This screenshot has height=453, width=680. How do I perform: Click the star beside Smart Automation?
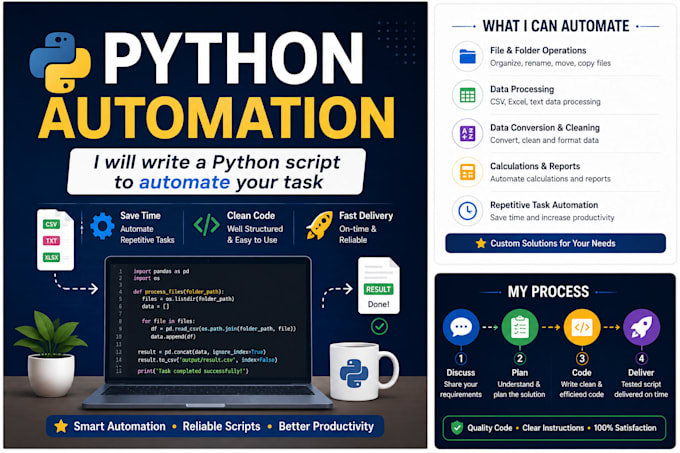tap(61, 426)
